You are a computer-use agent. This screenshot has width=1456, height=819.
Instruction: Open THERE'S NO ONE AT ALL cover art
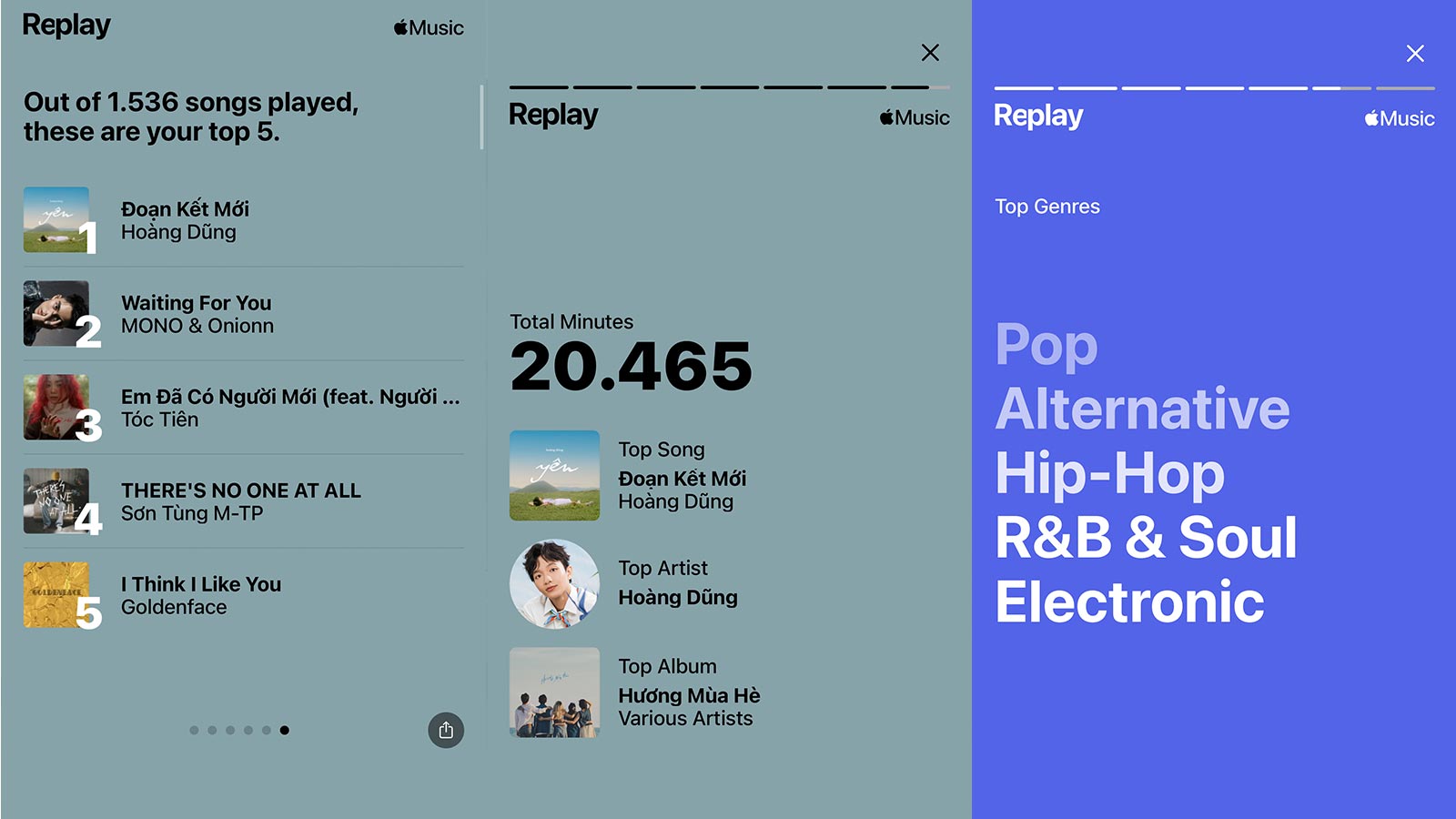click(x=56, y=500)
